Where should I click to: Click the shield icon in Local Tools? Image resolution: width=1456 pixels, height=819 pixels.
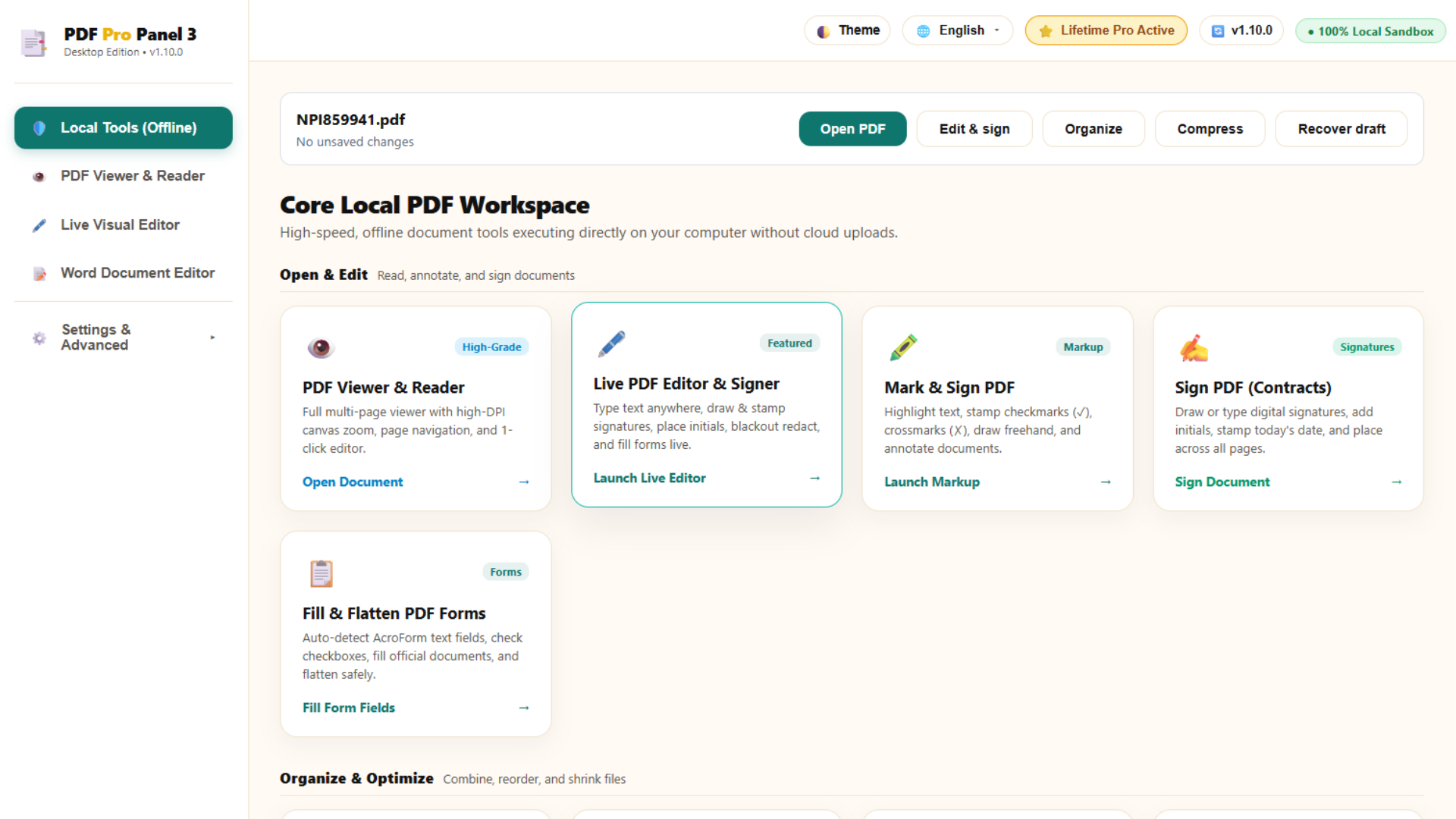[39, 128]
